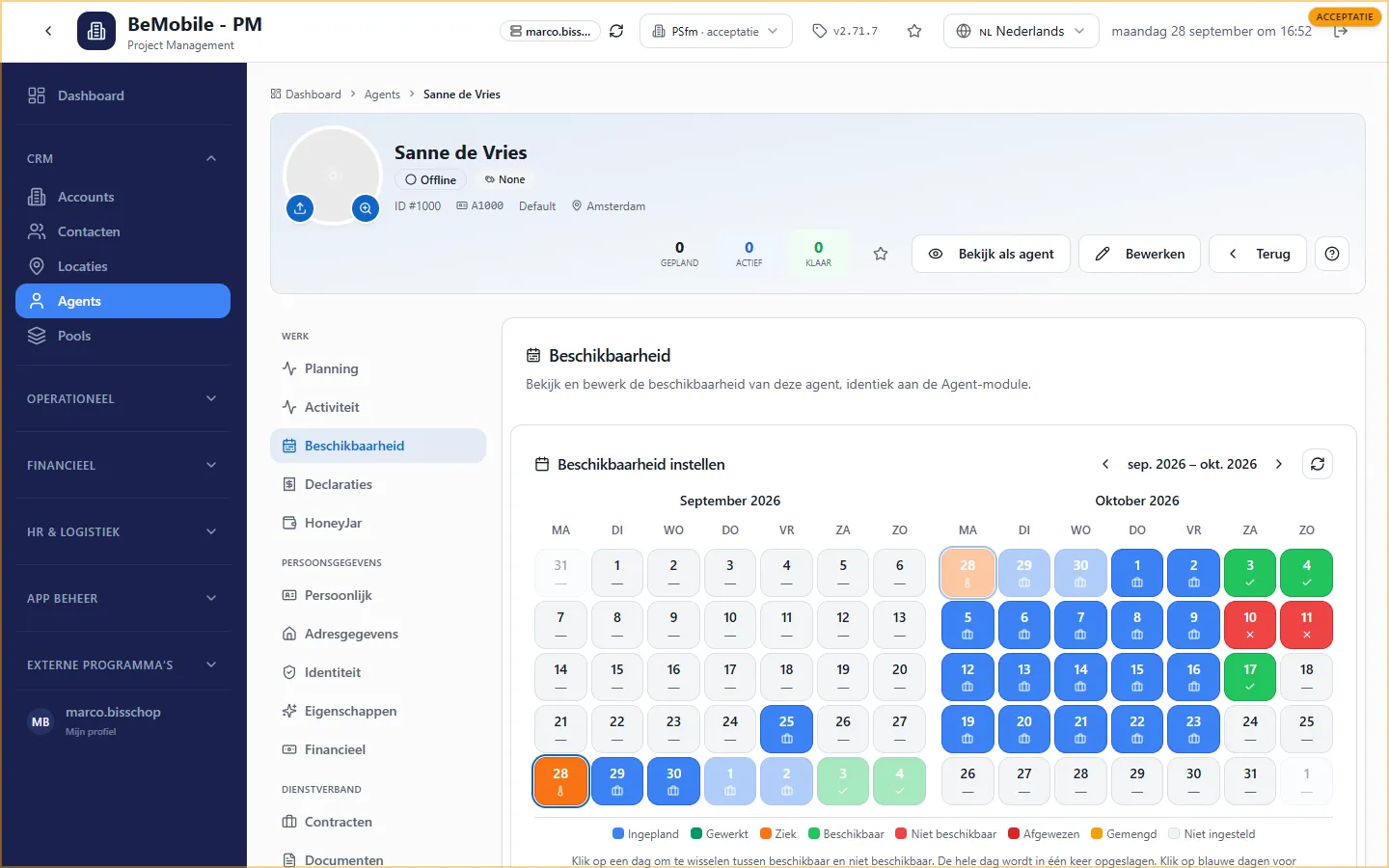Expand the HR & Logistiek section

(123, 531)
